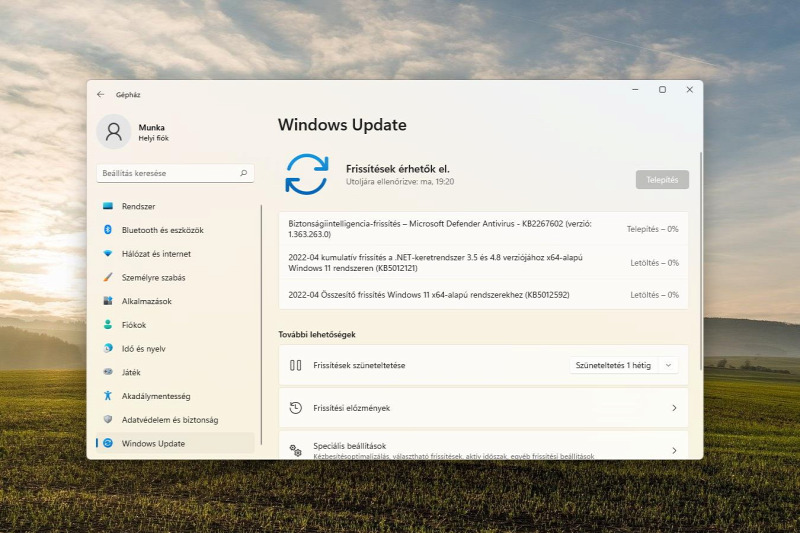
Task: Click Letöltés – 0% status for KB5012121
Action: [655, 263]
